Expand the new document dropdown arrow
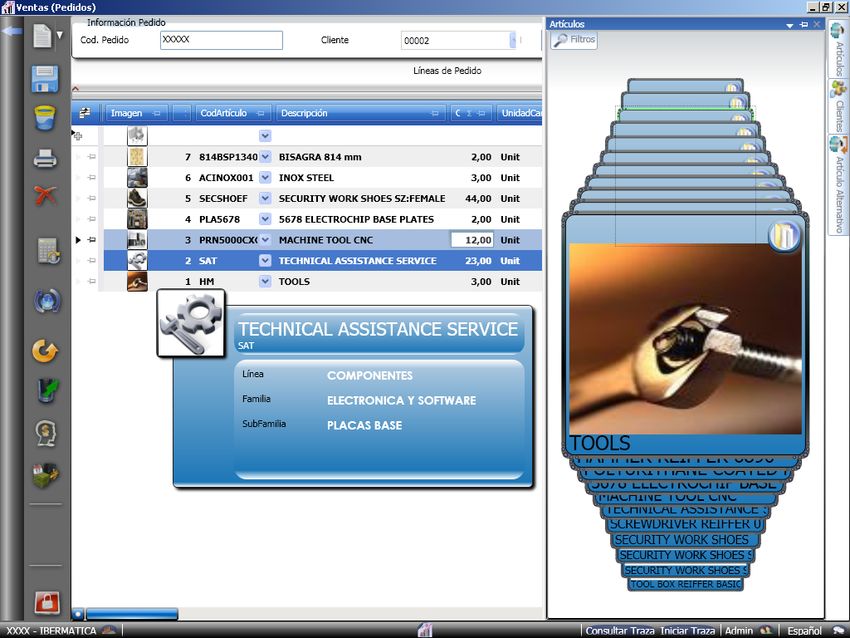850x638 pixels. (60, 36)
